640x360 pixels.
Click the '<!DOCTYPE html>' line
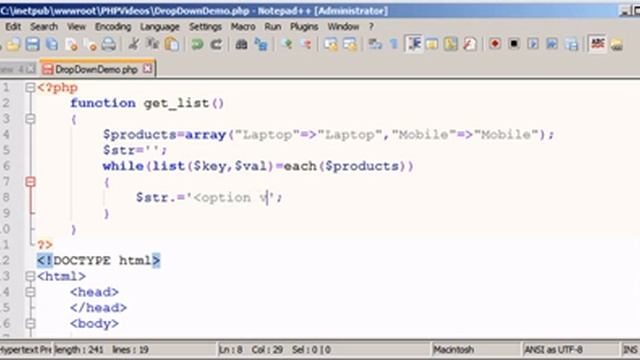(x=98, y=260)
